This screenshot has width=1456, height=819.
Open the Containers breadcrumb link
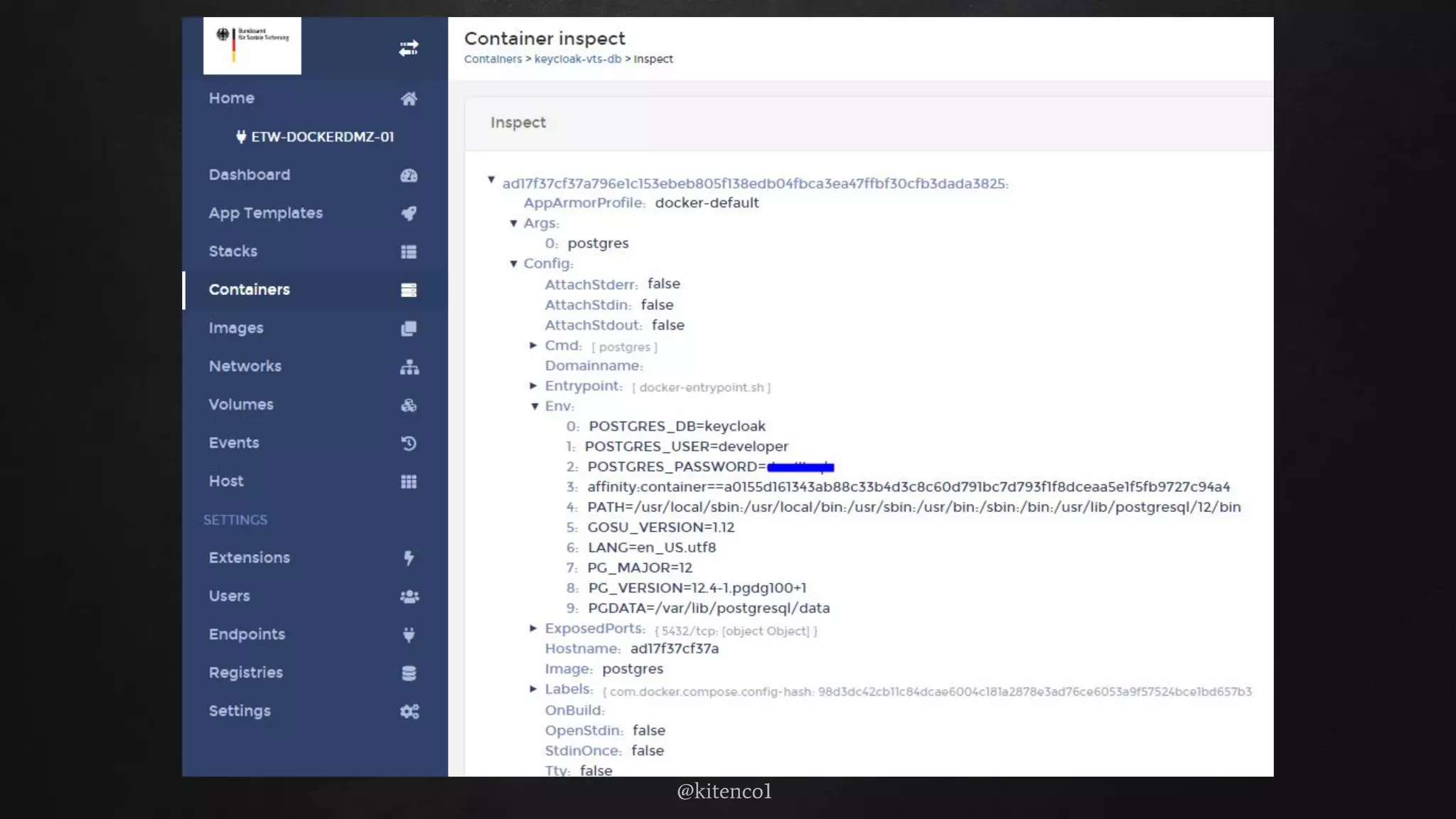(493, 59)
